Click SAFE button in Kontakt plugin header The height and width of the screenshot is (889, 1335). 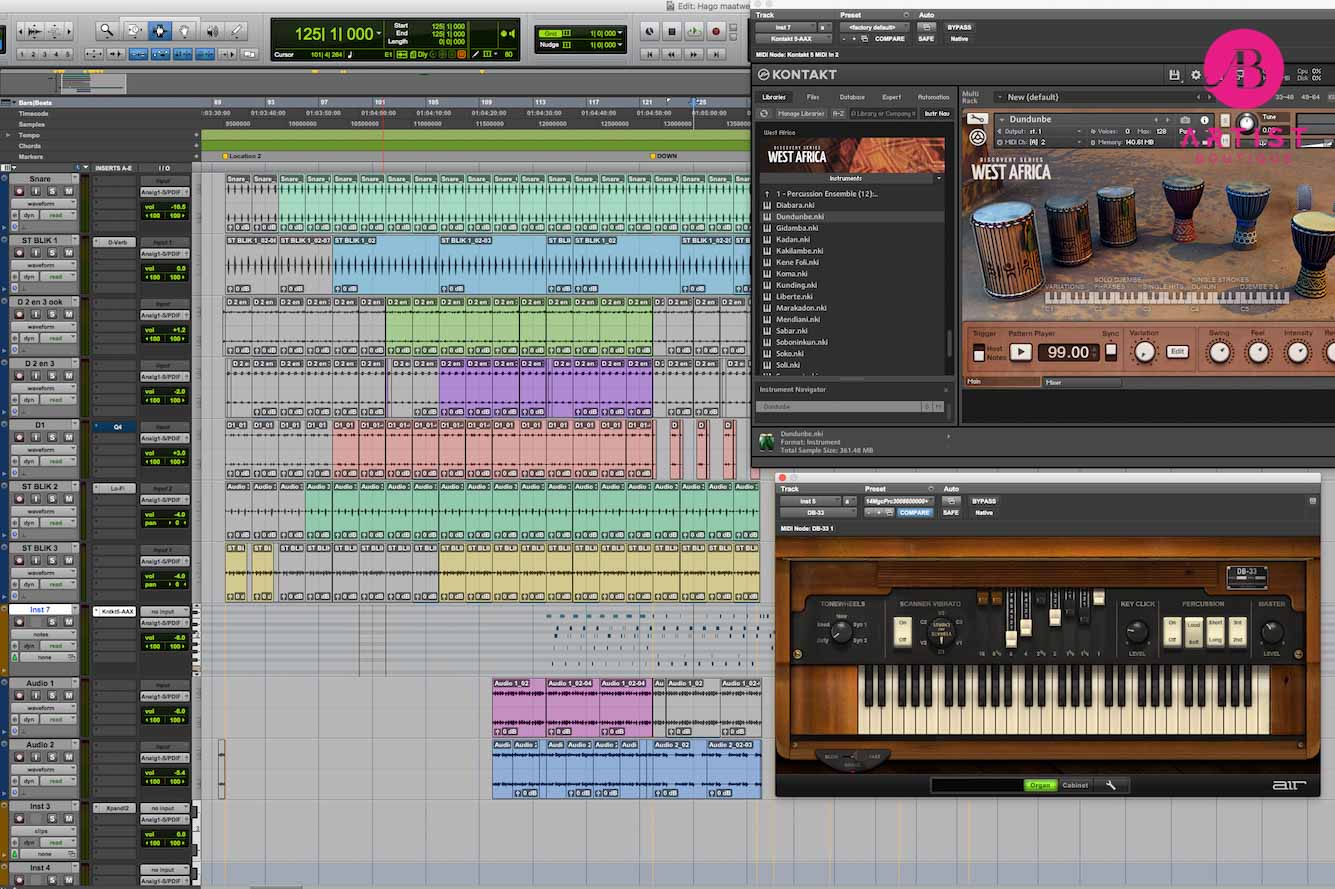click(x=926, y=38)
